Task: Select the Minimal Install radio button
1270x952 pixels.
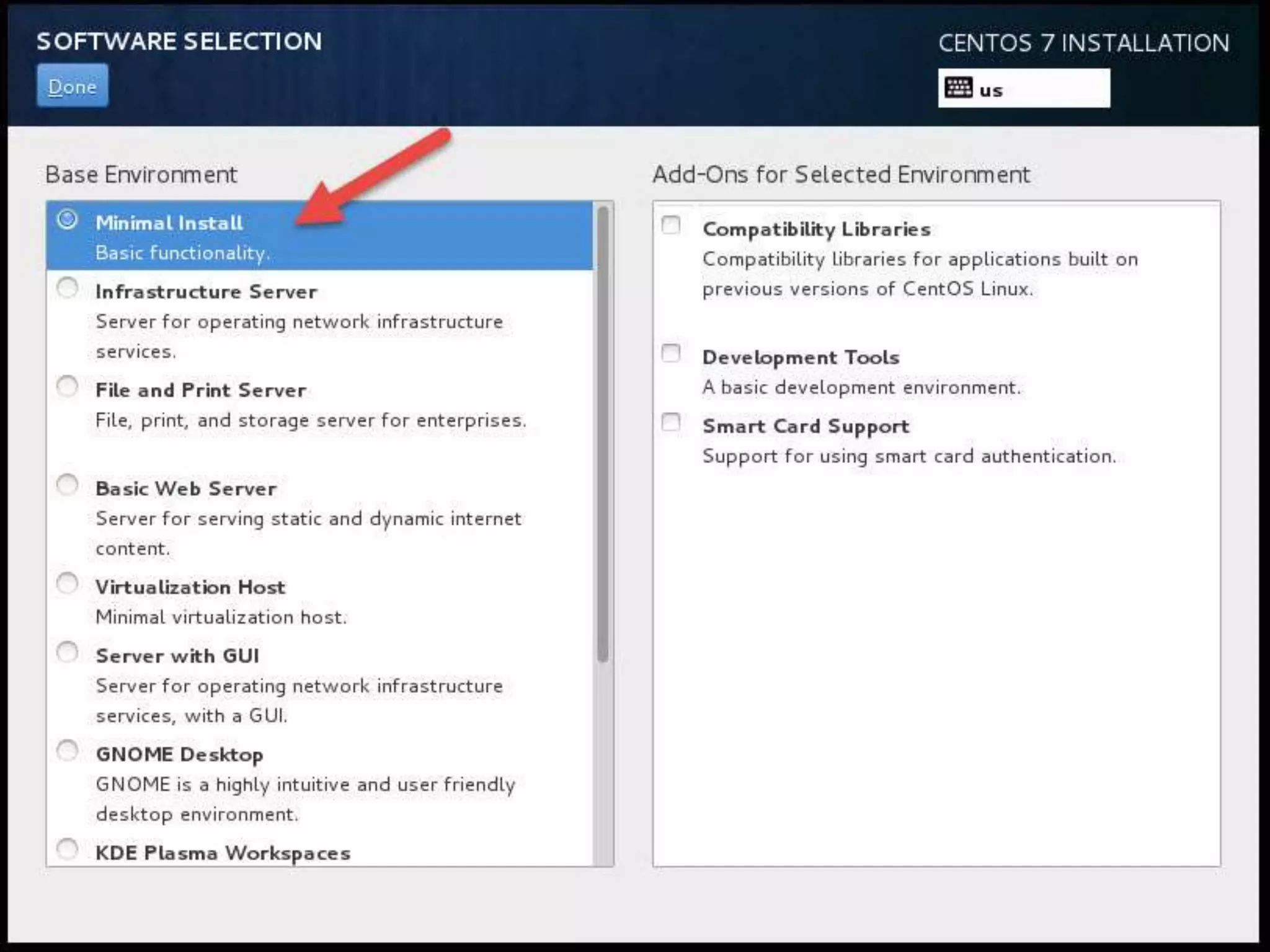Action: [x=67, y=219]
